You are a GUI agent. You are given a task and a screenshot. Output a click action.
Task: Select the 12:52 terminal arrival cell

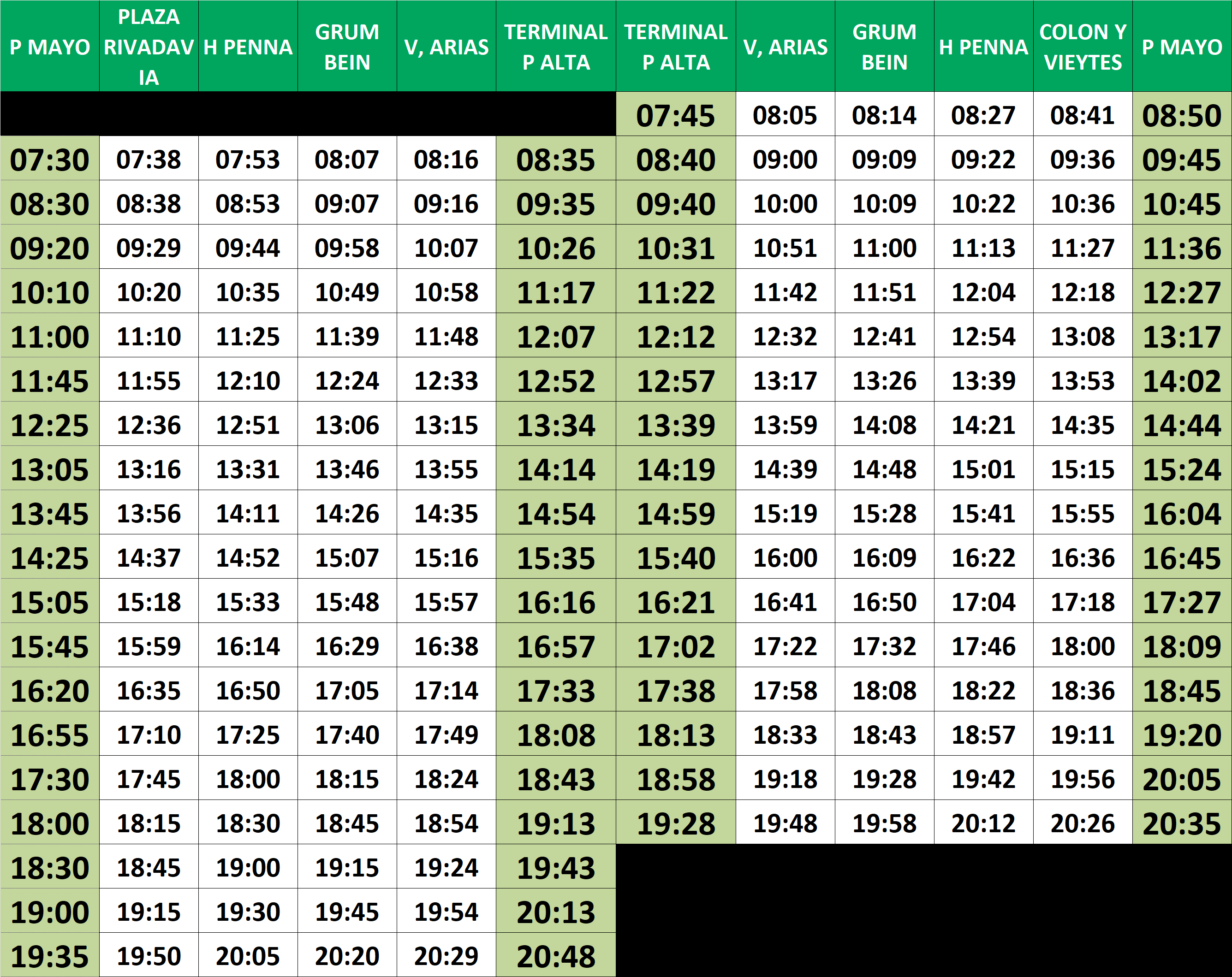point(555,380)
